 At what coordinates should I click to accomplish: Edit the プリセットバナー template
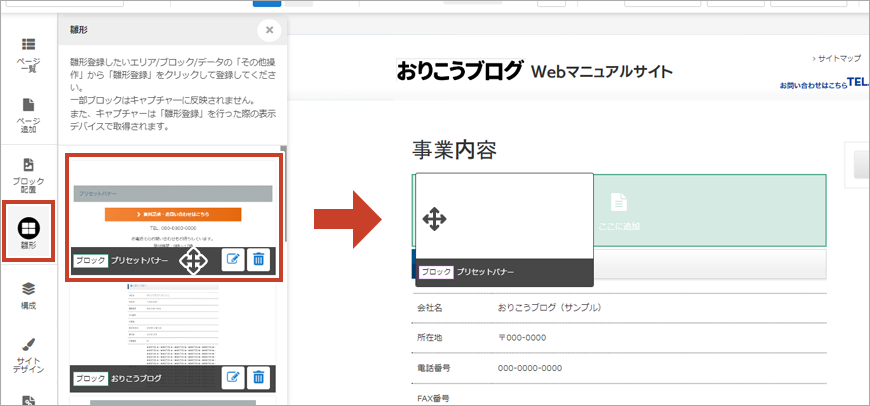click(x=232, y=260)
